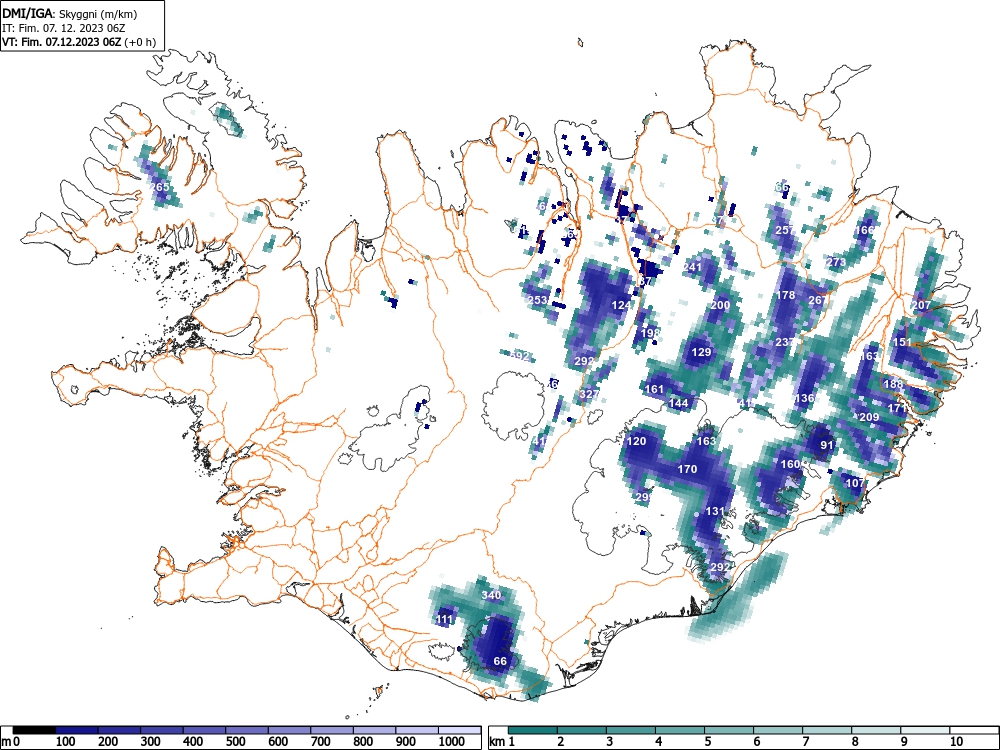The width and height of the screenshot is (1000, 750).
Task: Click the visibility value 151 on the map
Action: (902, 342)
